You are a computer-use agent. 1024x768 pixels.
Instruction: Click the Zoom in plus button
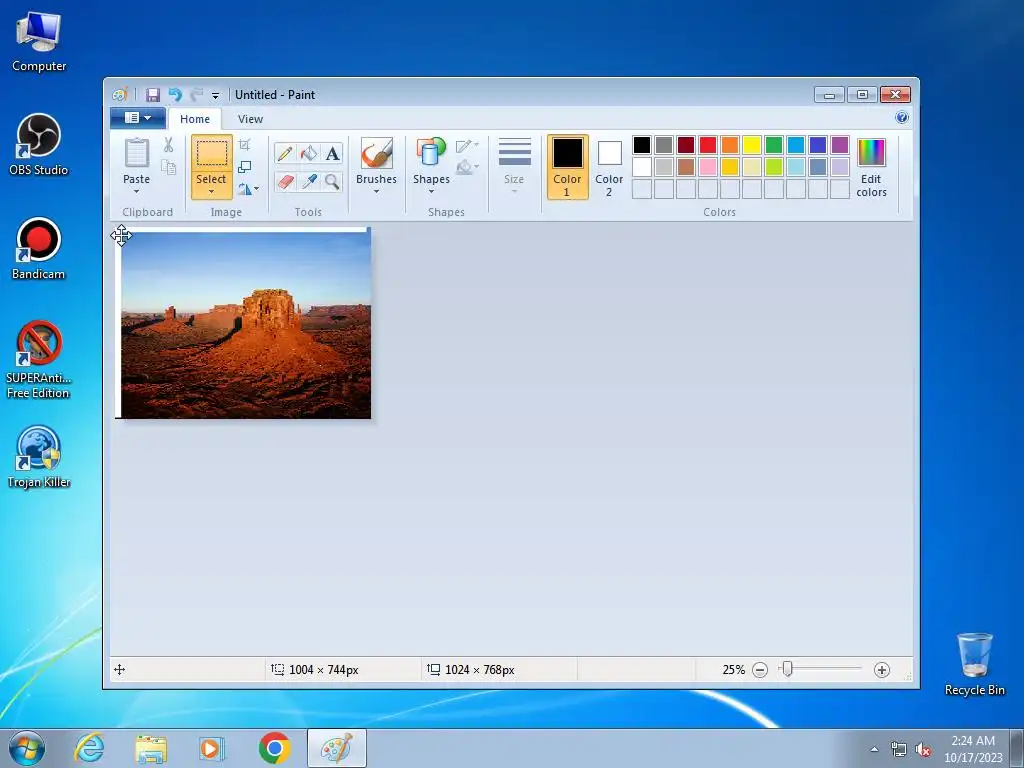[x=882, y=670]
